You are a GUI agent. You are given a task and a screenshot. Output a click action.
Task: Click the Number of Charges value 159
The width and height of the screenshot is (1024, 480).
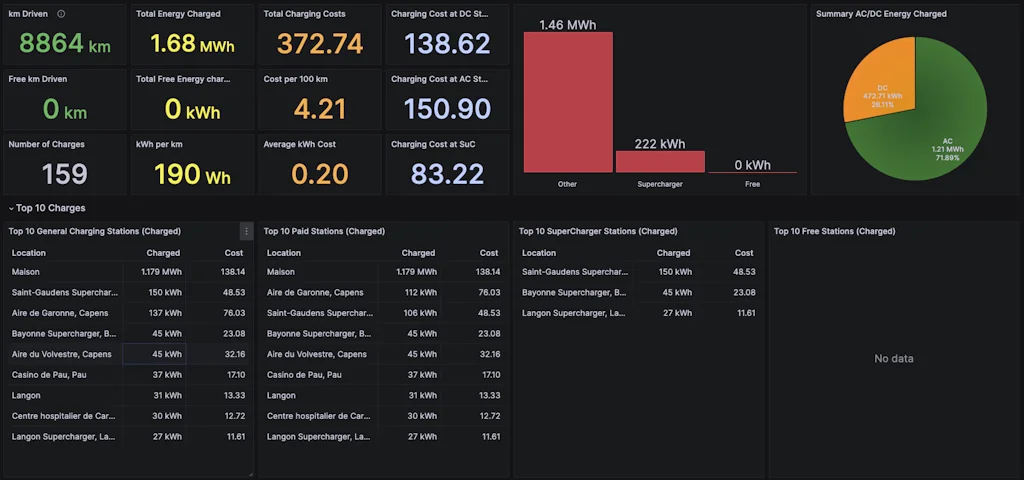click(65, 174)
